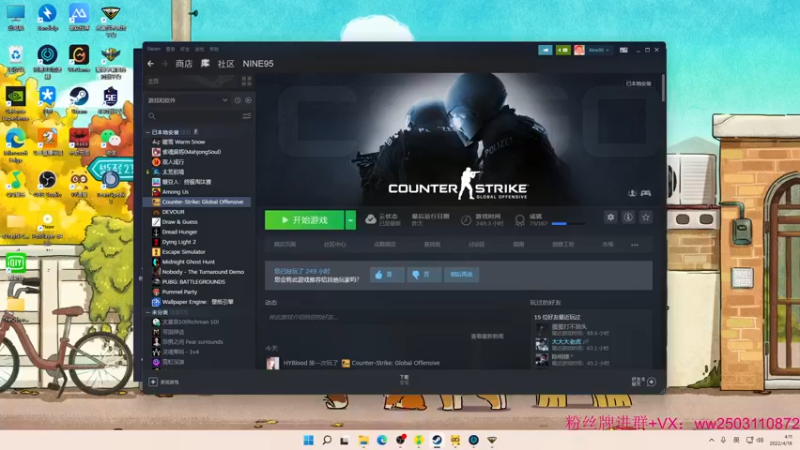Open the Microsoft Edge desktop shortcut
Viewport: 800px width, 450px height.
16,145
